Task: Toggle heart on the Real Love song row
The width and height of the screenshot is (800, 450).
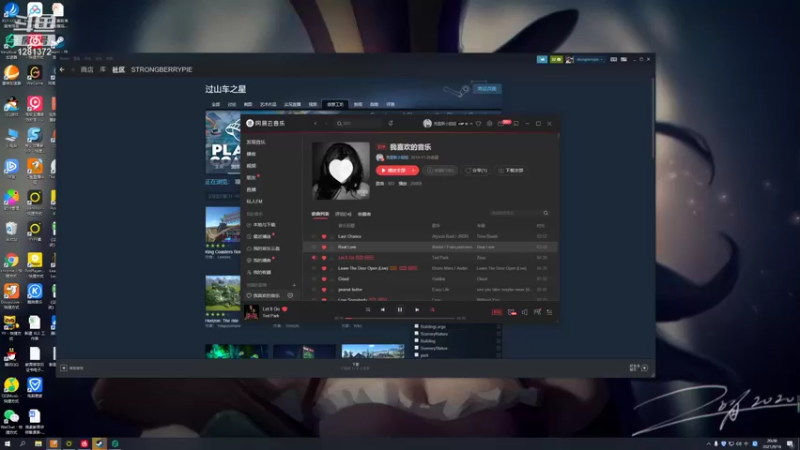Action: click(x=323, y=247)
